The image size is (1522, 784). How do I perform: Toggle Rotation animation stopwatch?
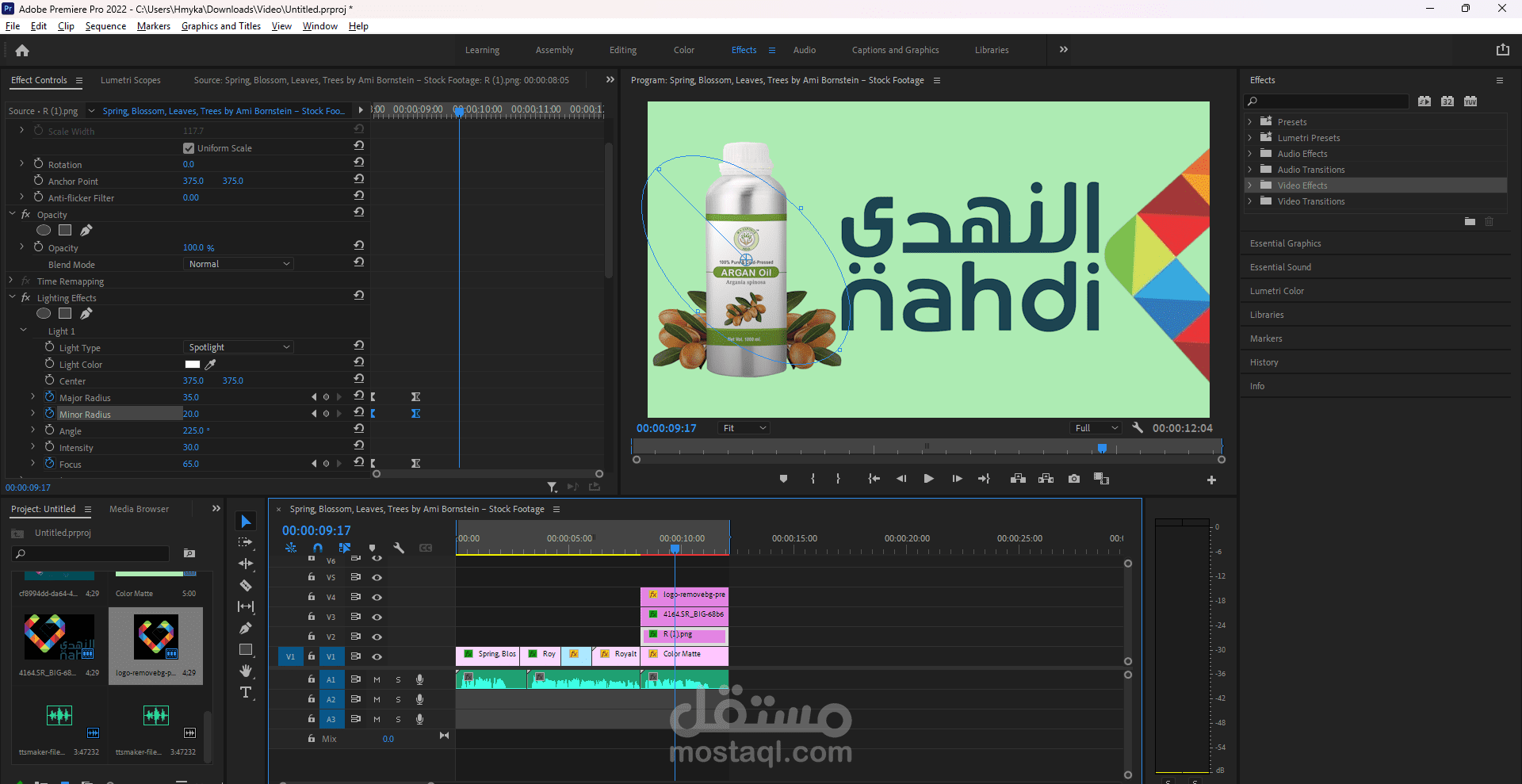[38, 163]
